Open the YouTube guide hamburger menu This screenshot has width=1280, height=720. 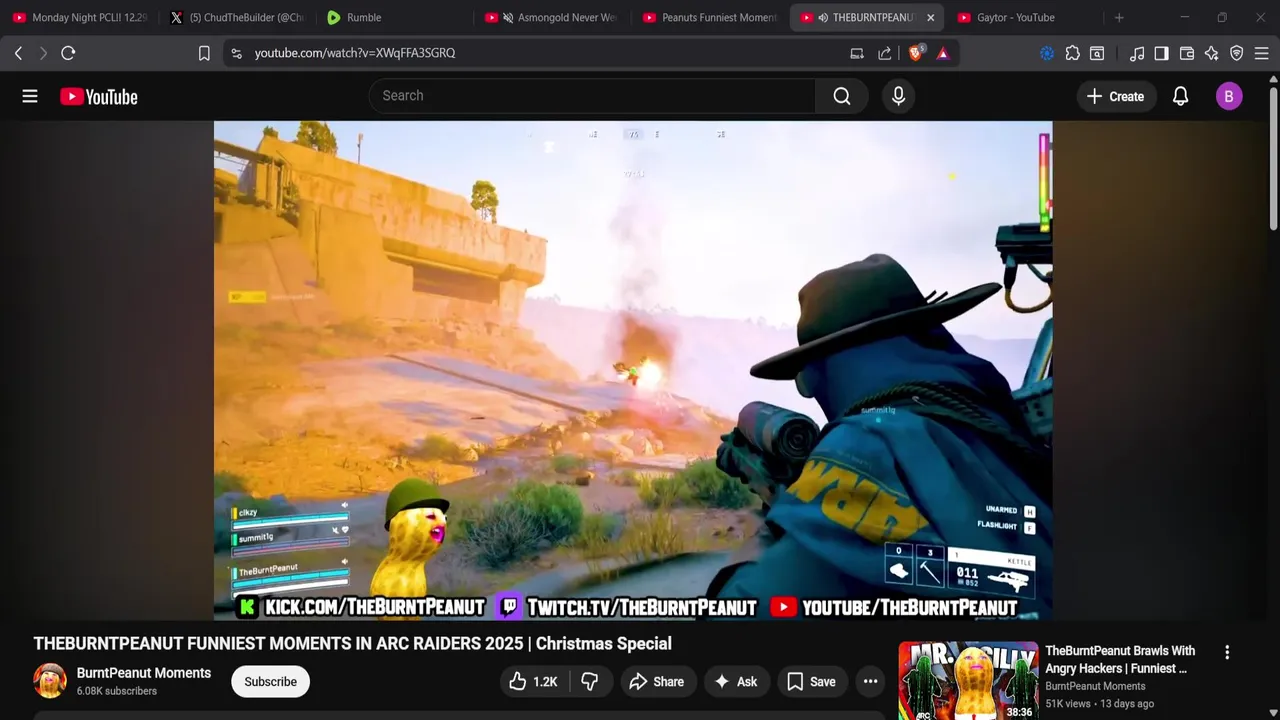pyautogui.click(x=30, y=96)
